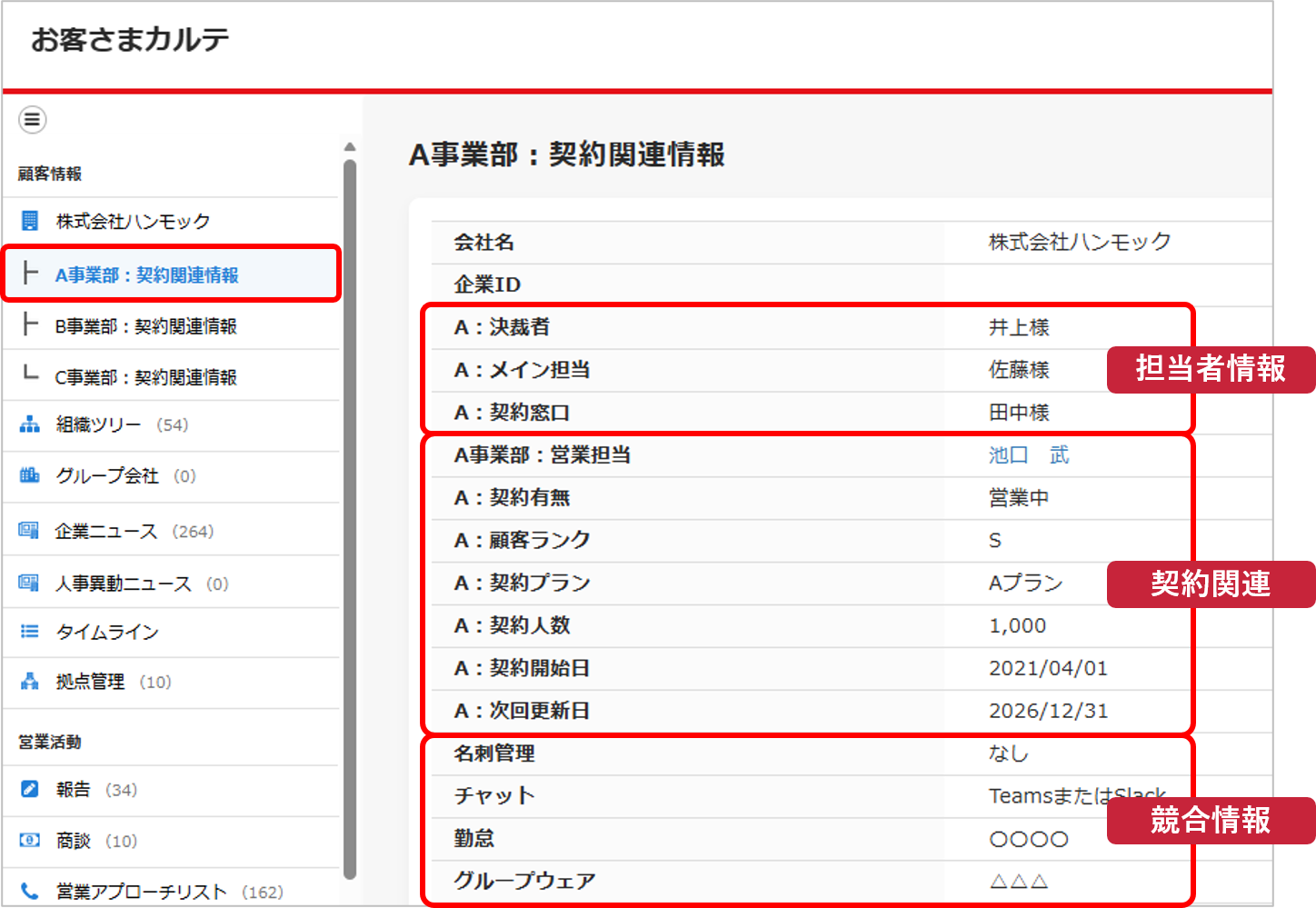
Task: Open 拠点管理 (10) menu item
Action: click(172, 682)
